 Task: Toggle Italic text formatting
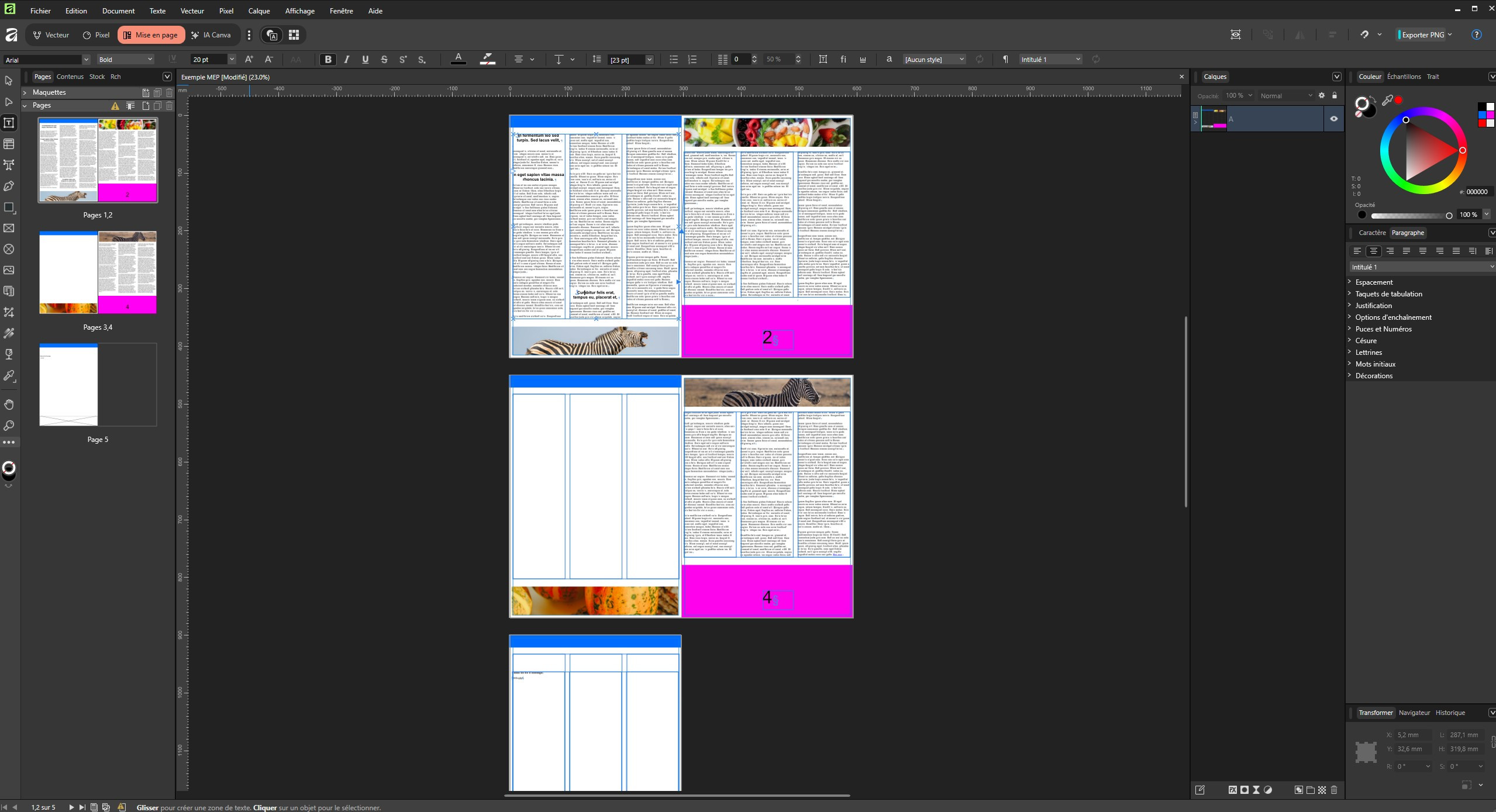pyautogui.click(x=347, y=59)
